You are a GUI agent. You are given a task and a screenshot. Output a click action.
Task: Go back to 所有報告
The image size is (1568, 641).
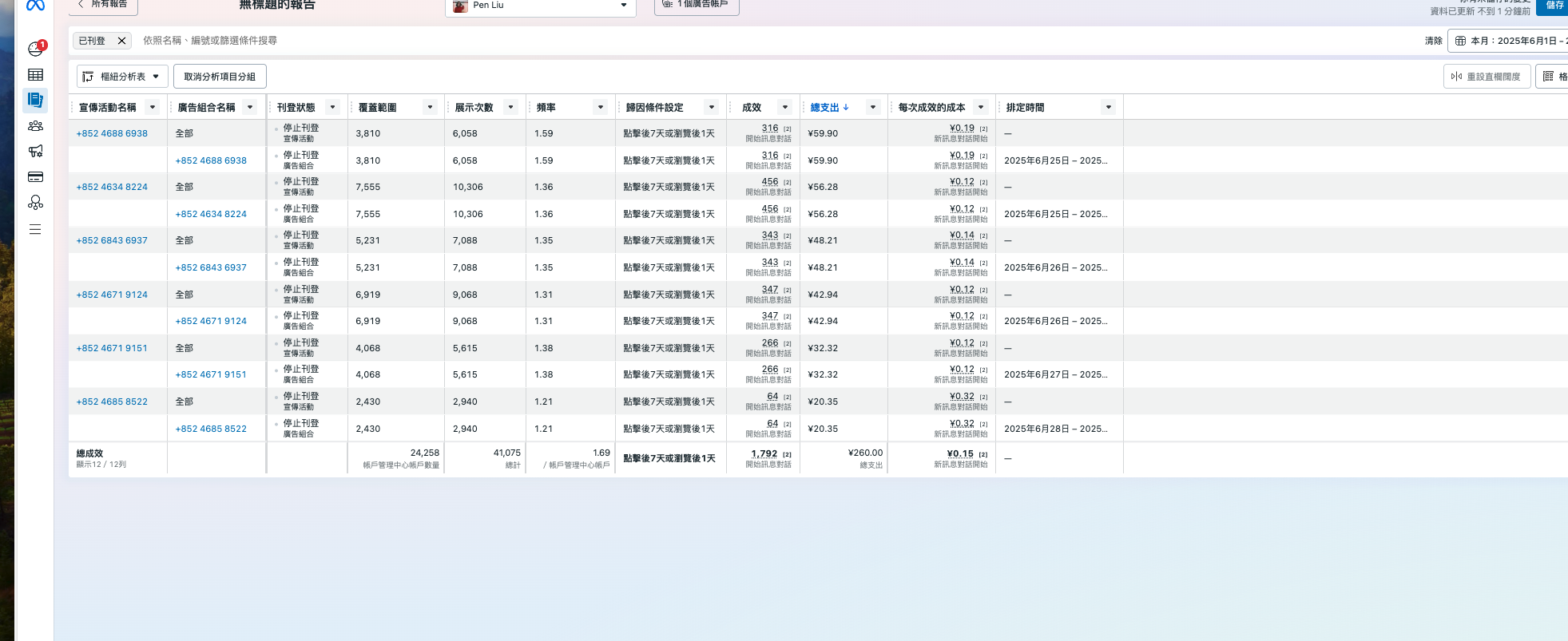[103, 5]
